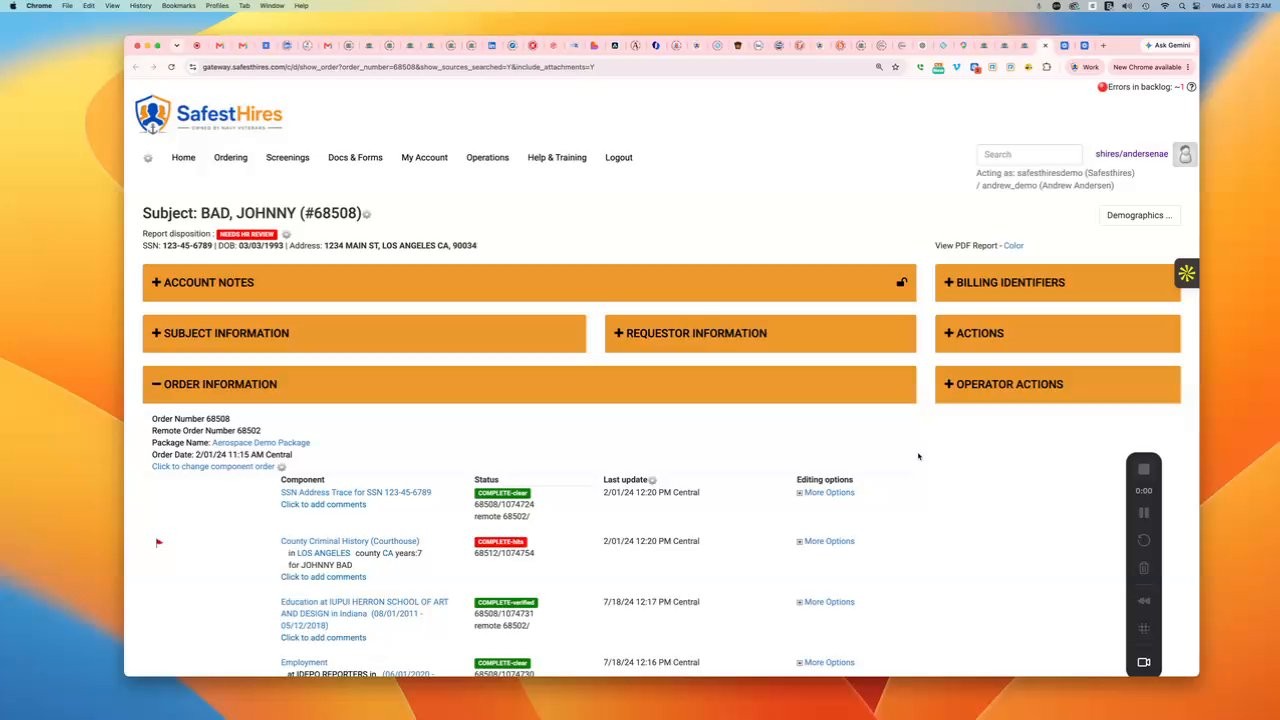Click the Search input field
This screenshot has width=1280, height=720.
1029,155
